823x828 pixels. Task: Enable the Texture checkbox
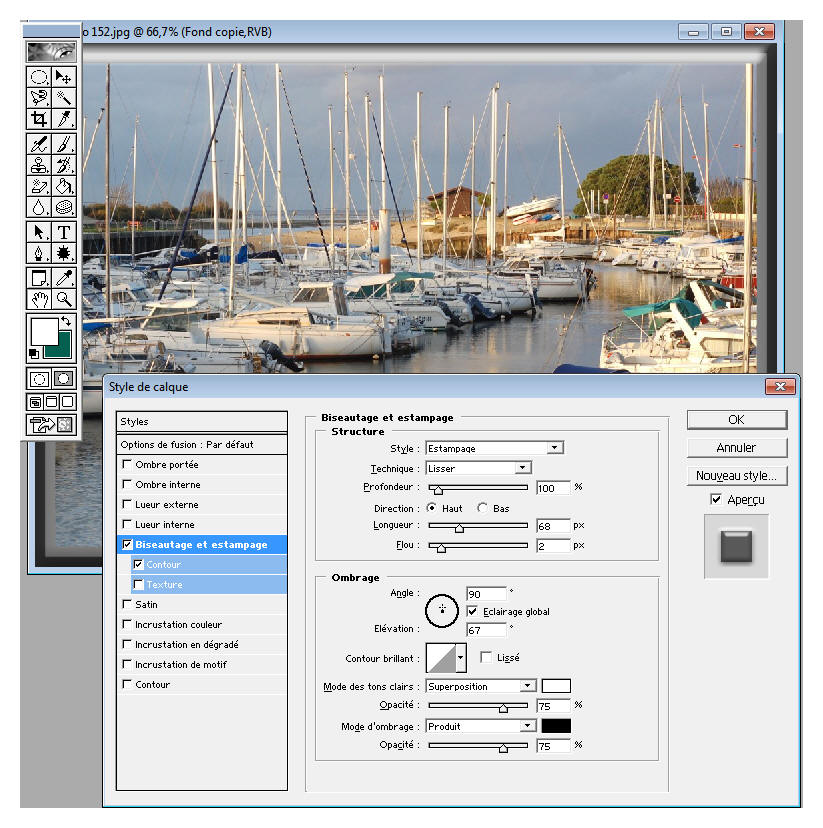pyautogui.click(x=138, y=585)
